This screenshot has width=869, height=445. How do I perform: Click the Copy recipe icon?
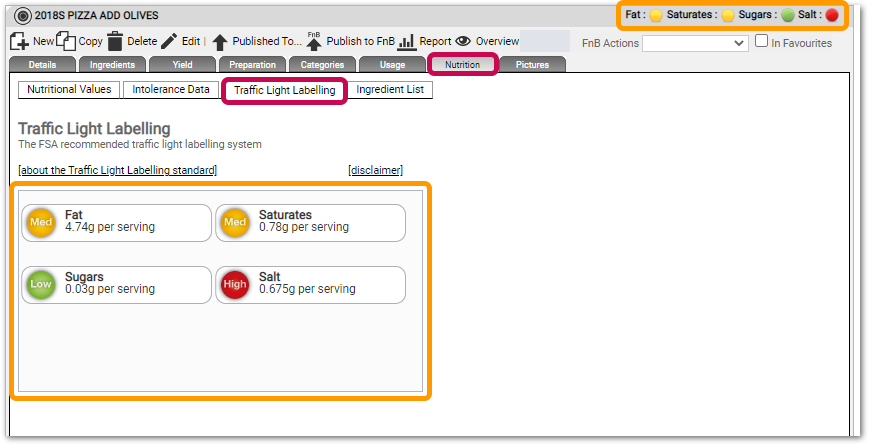66,42
